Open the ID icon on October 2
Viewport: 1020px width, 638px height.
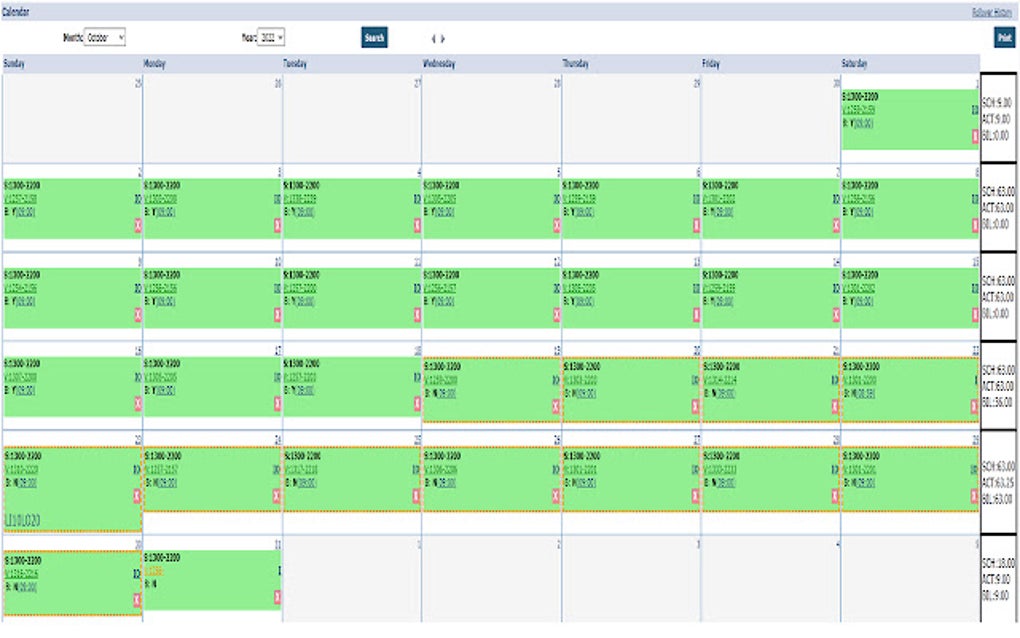[137, 198]
